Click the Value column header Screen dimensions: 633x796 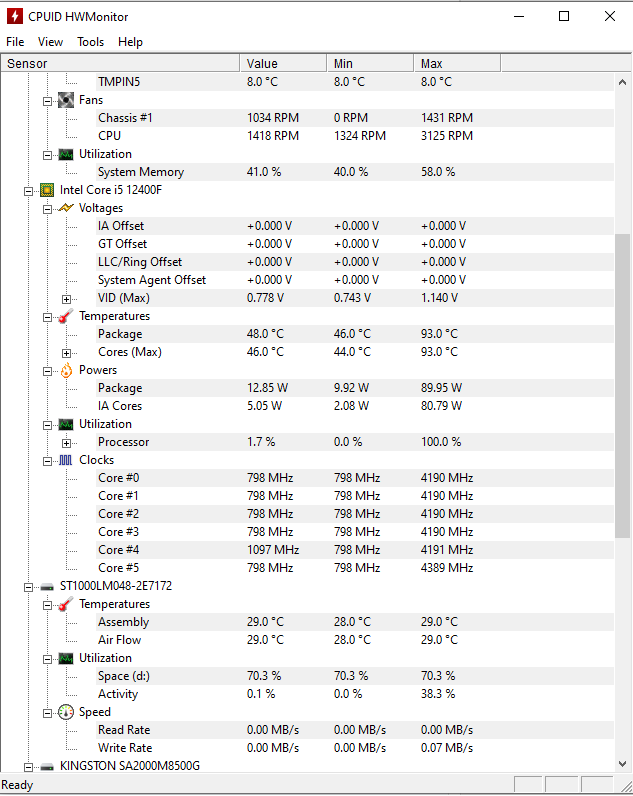pyautogui.click(x=283, y=63)
